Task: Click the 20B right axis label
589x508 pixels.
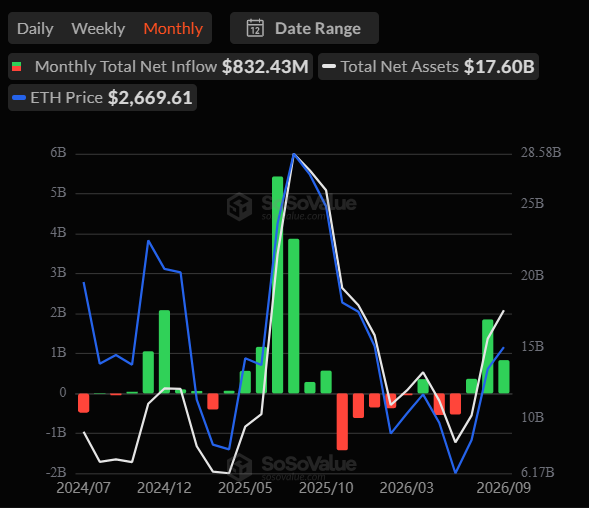Action: 532,275
